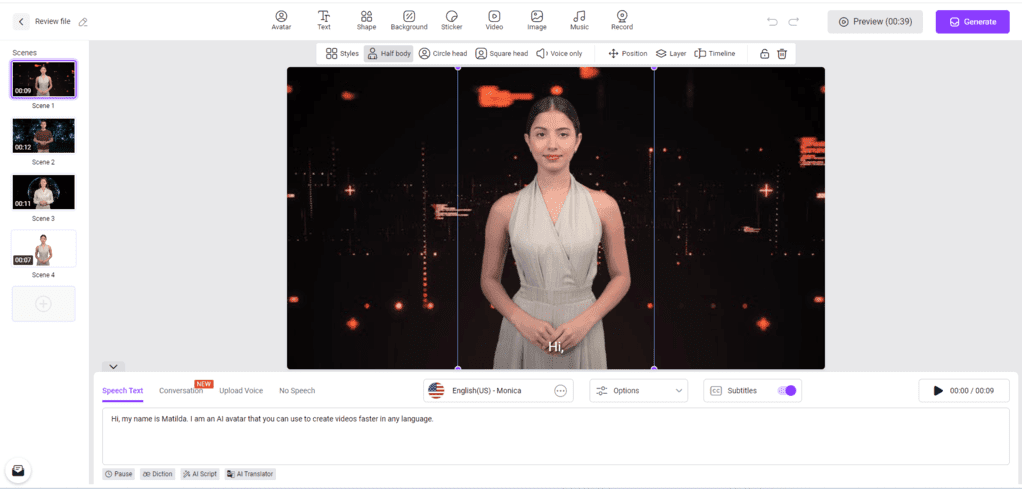The width and height of the screenshot is (1022, 489).
Task: Switch to the No Speech tab
Action: 297,391
